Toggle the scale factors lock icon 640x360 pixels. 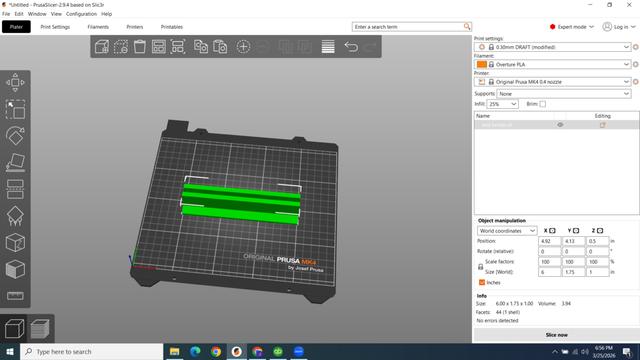click(x=480, y=267)
